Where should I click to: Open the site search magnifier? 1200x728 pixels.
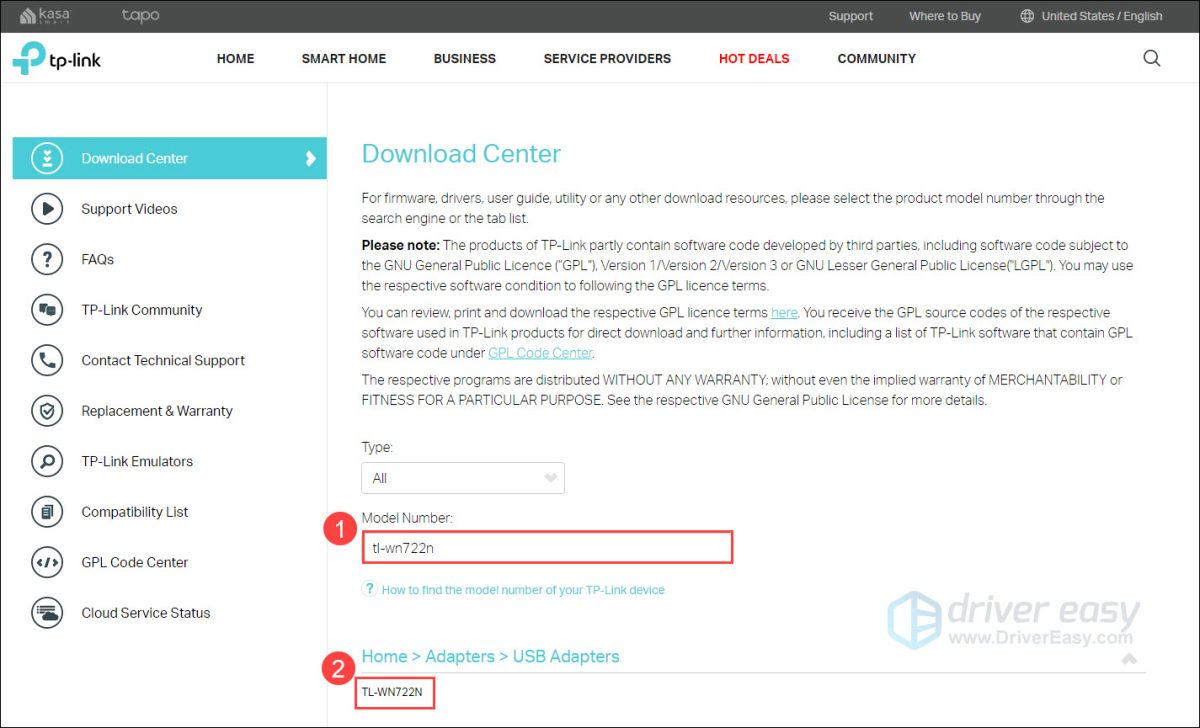(1152, 58)
